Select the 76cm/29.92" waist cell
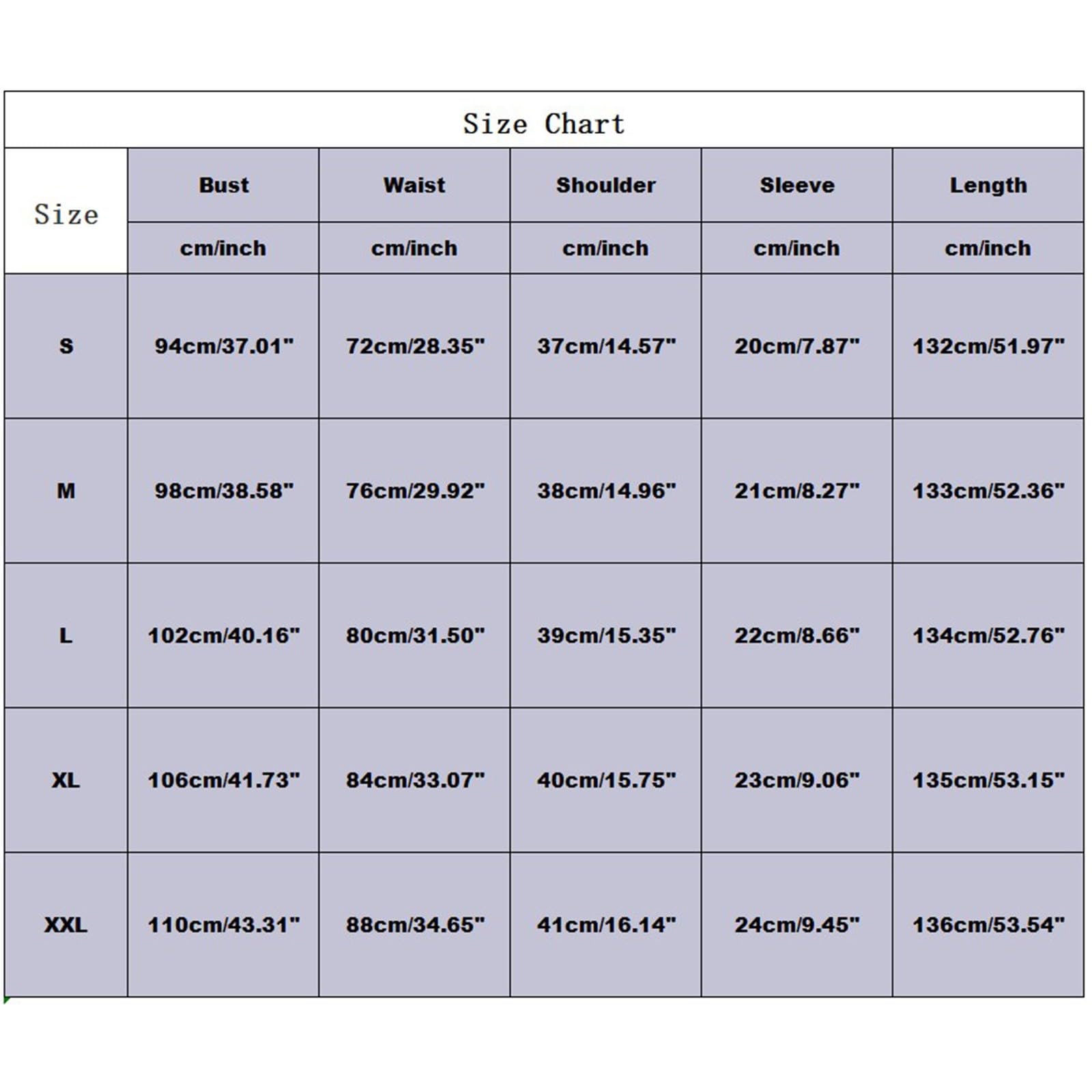Screen dimensions: 1092x1092 tap(414, 491)
